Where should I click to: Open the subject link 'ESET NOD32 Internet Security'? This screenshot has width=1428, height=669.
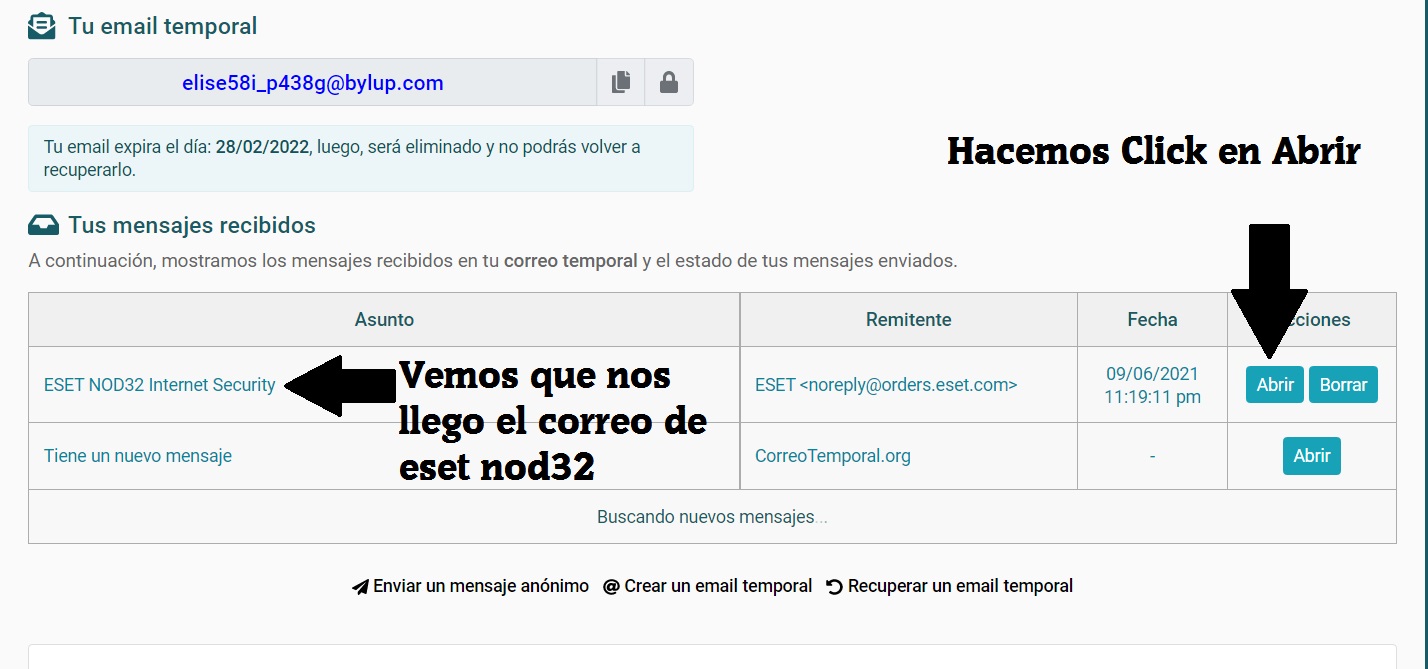coord(158,384)
